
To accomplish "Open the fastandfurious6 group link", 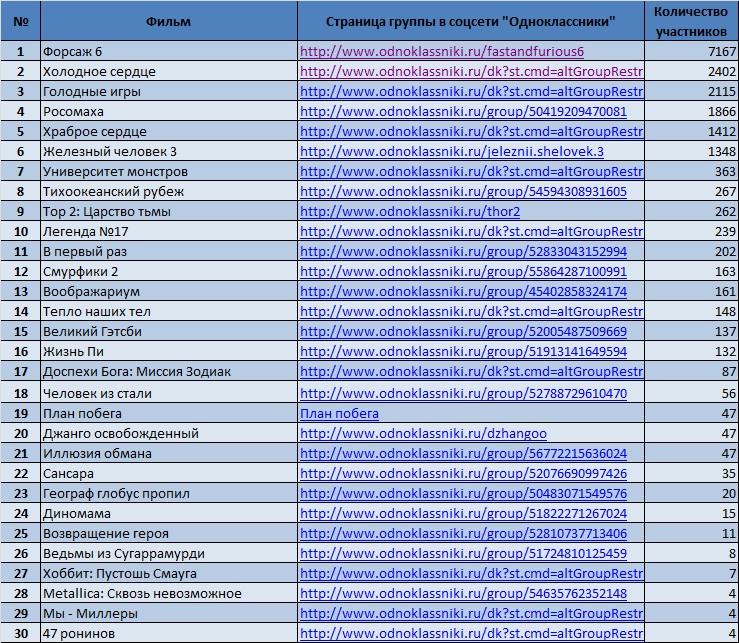I will [442, 51].
